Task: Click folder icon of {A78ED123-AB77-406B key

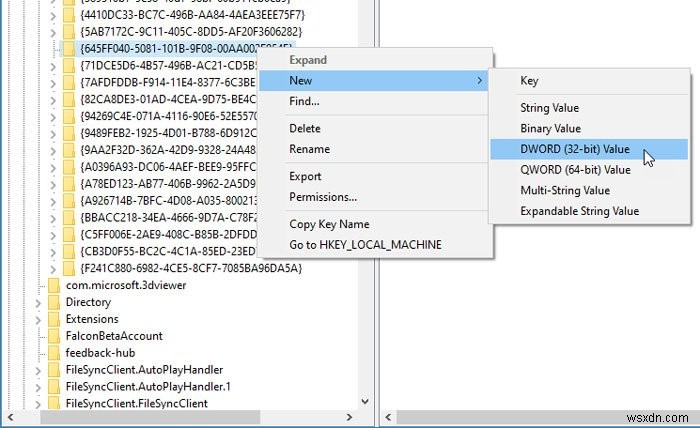Action: (69, 184)
